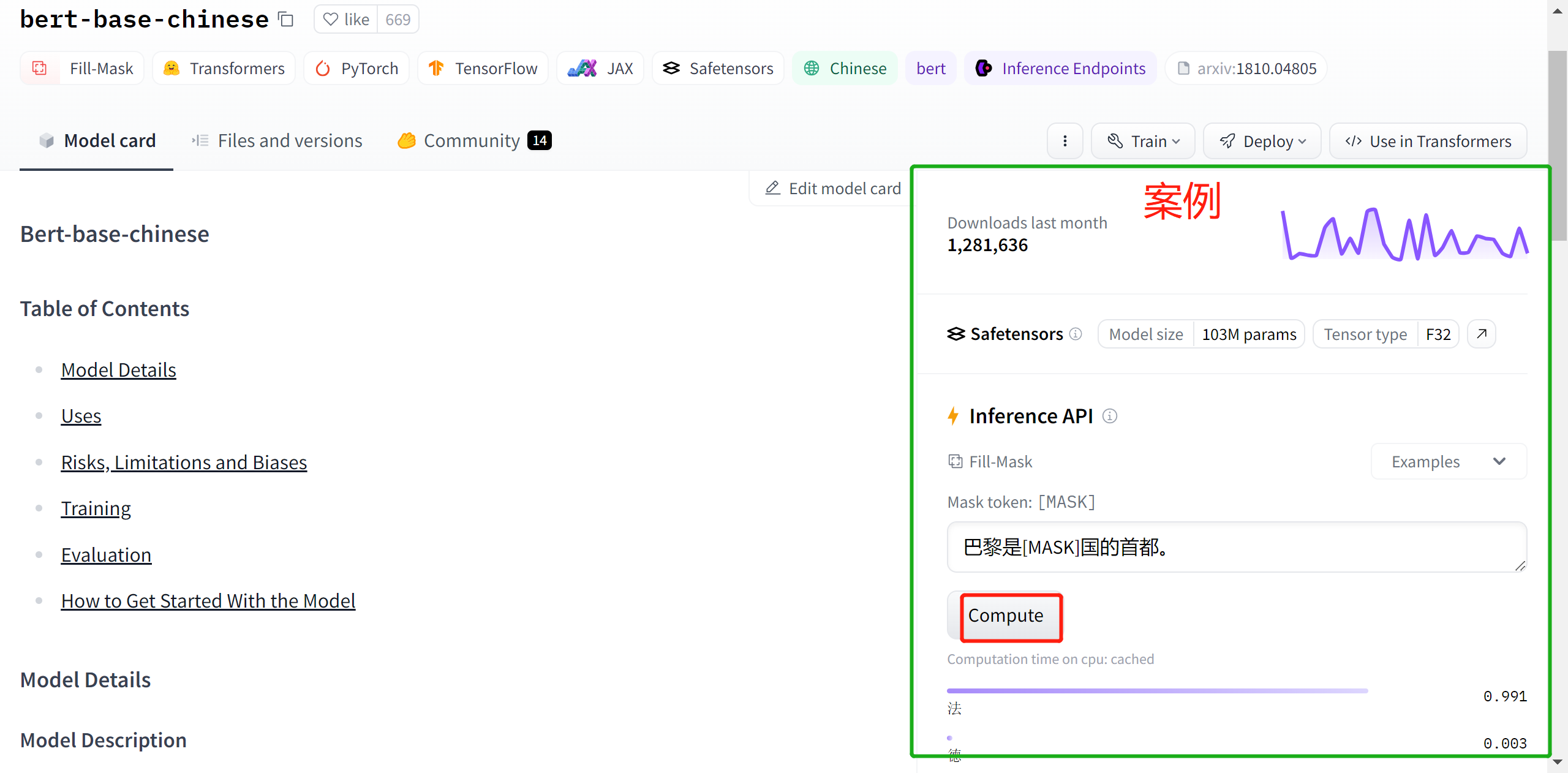The image size is (1568, 773).
Task: Click the page scrollbar up arrow
Action: (1558, 10)
